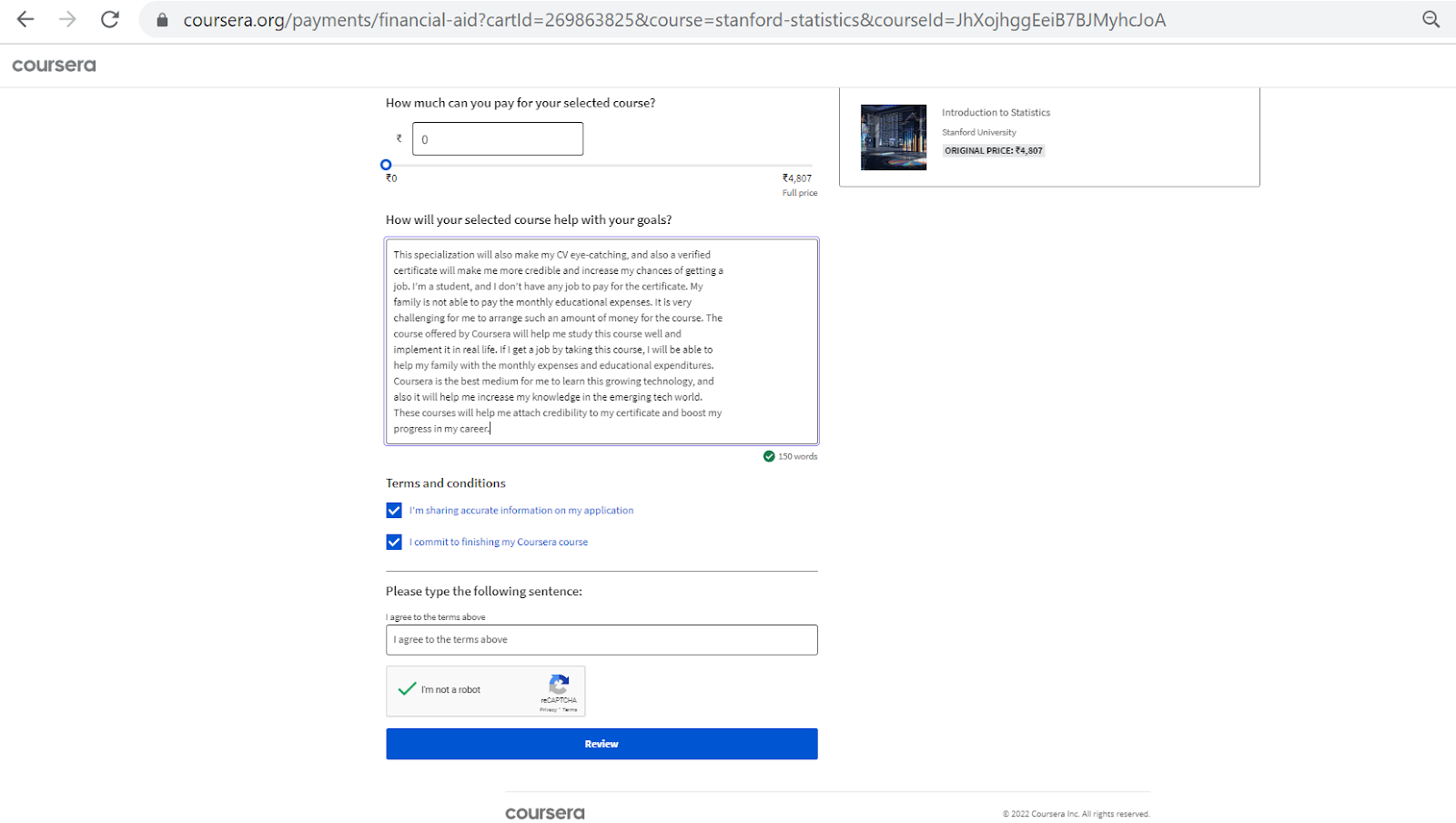Image resolution: width=1456 pixels, height=823 pixels.
Task: Open reCAPTCHA Privacy link
Action: tap(548, 710)
